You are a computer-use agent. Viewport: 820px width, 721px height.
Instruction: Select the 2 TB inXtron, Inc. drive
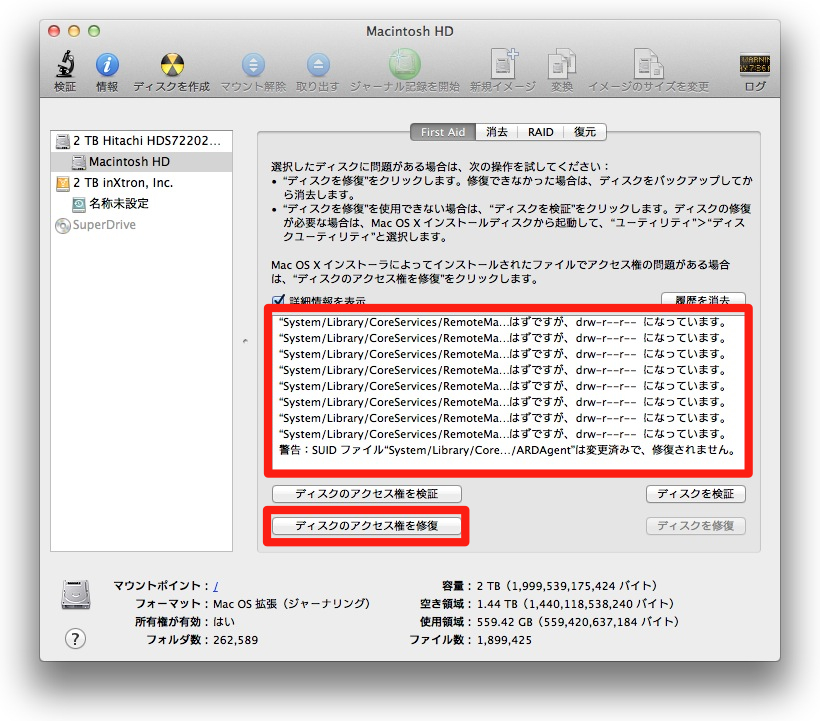coord(123,183)
